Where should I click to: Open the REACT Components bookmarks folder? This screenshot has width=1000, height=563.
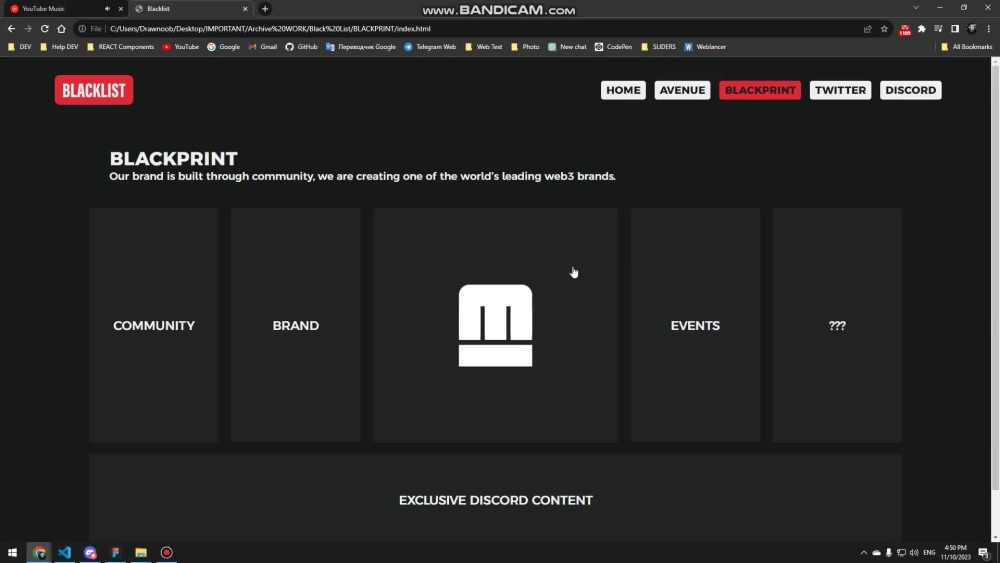coord(121,47)
